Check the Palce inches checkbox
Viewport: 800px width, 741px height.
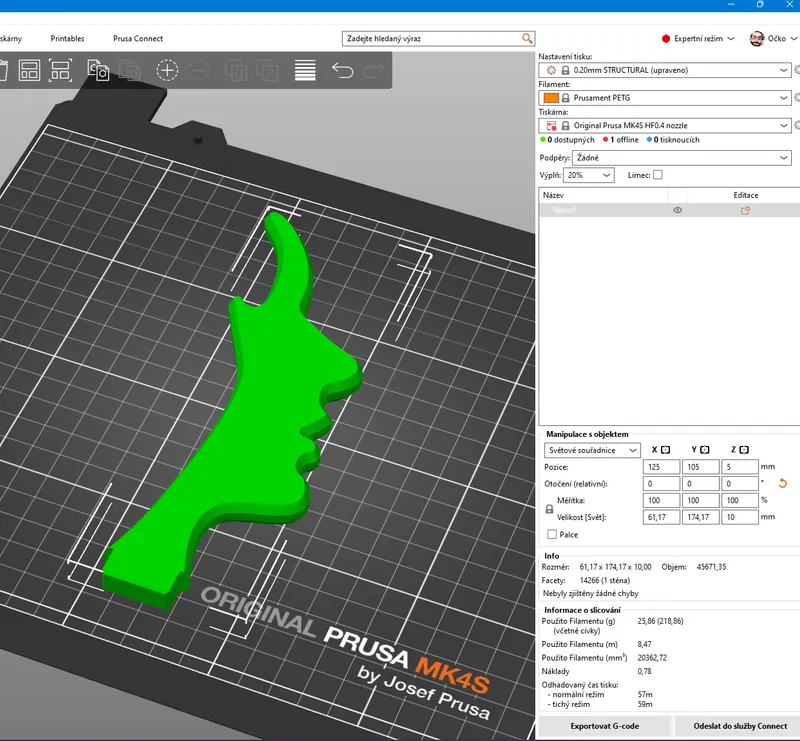pos(552,534)
